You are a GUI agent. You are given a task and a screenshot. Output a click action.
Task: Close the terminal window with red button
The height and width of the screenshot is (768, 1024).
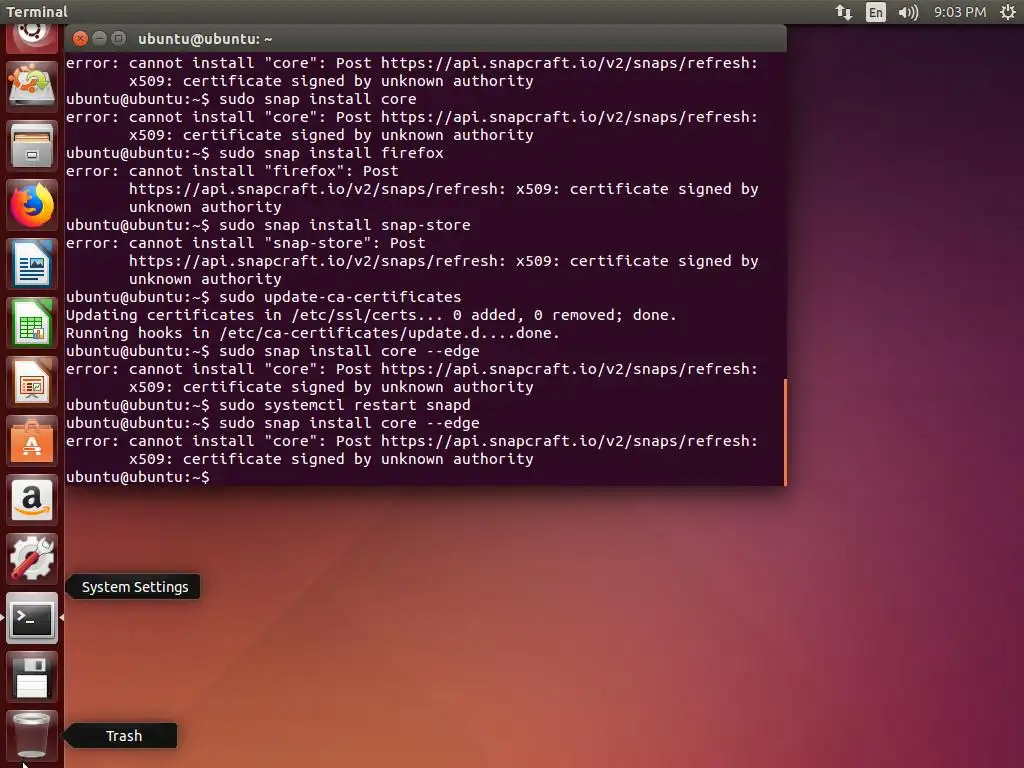[x=80, y=39]
